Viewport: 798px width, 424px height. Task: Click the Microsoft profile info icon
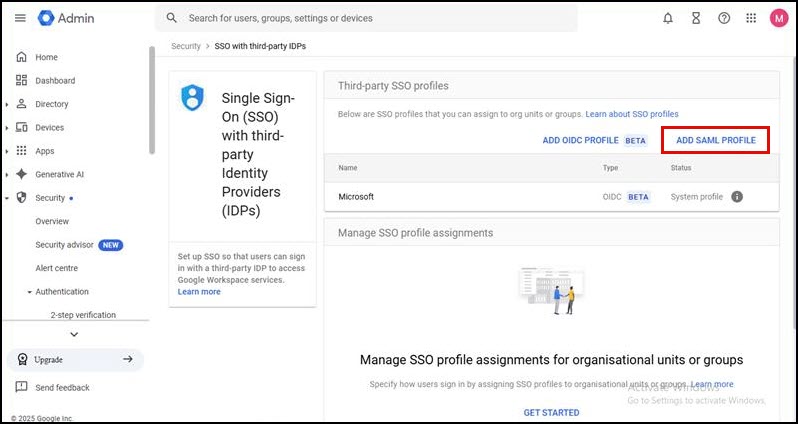(x=737, y=197)
